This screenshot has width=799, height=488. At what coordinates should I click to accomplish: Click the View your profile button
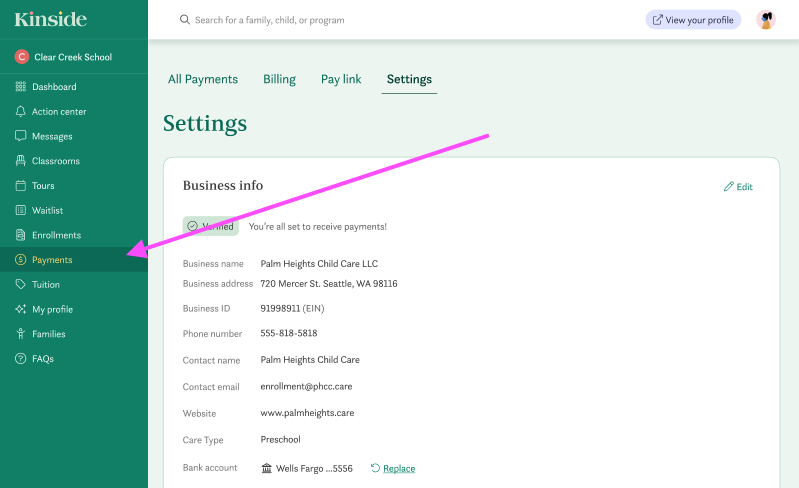point(693,20)
